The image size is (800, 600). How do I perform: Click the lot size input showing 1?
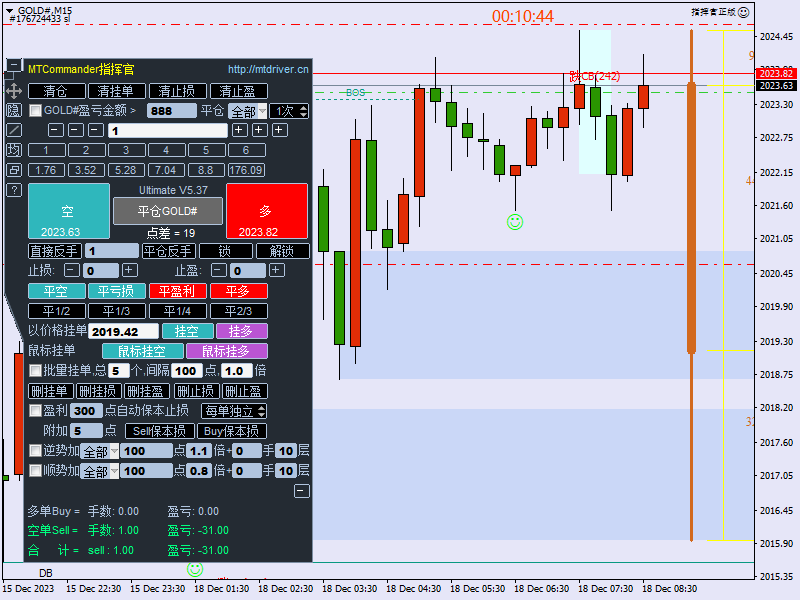168,131
